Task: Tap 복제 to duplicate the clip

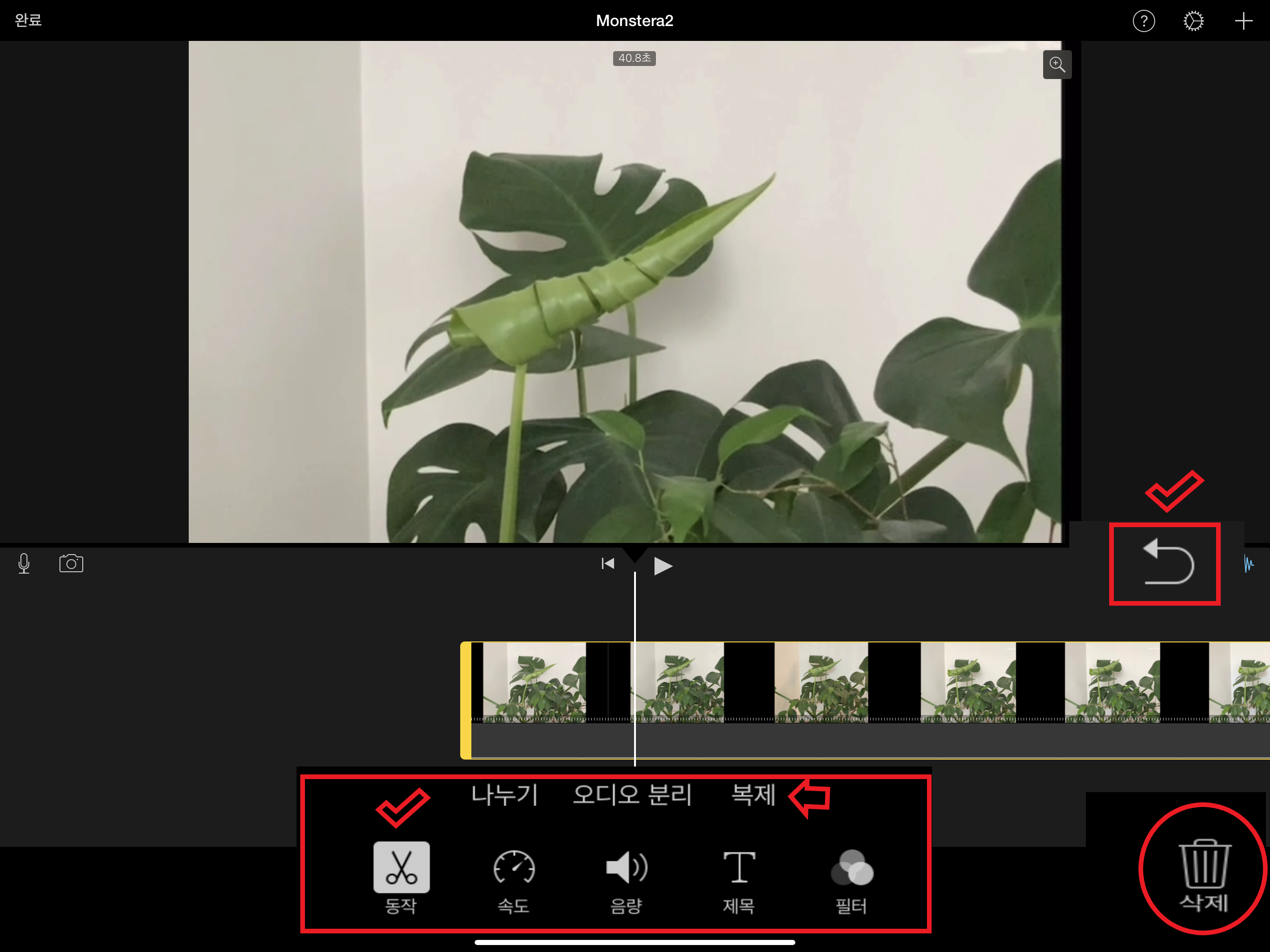Action: pyautogui.click(x=753, y=795)
